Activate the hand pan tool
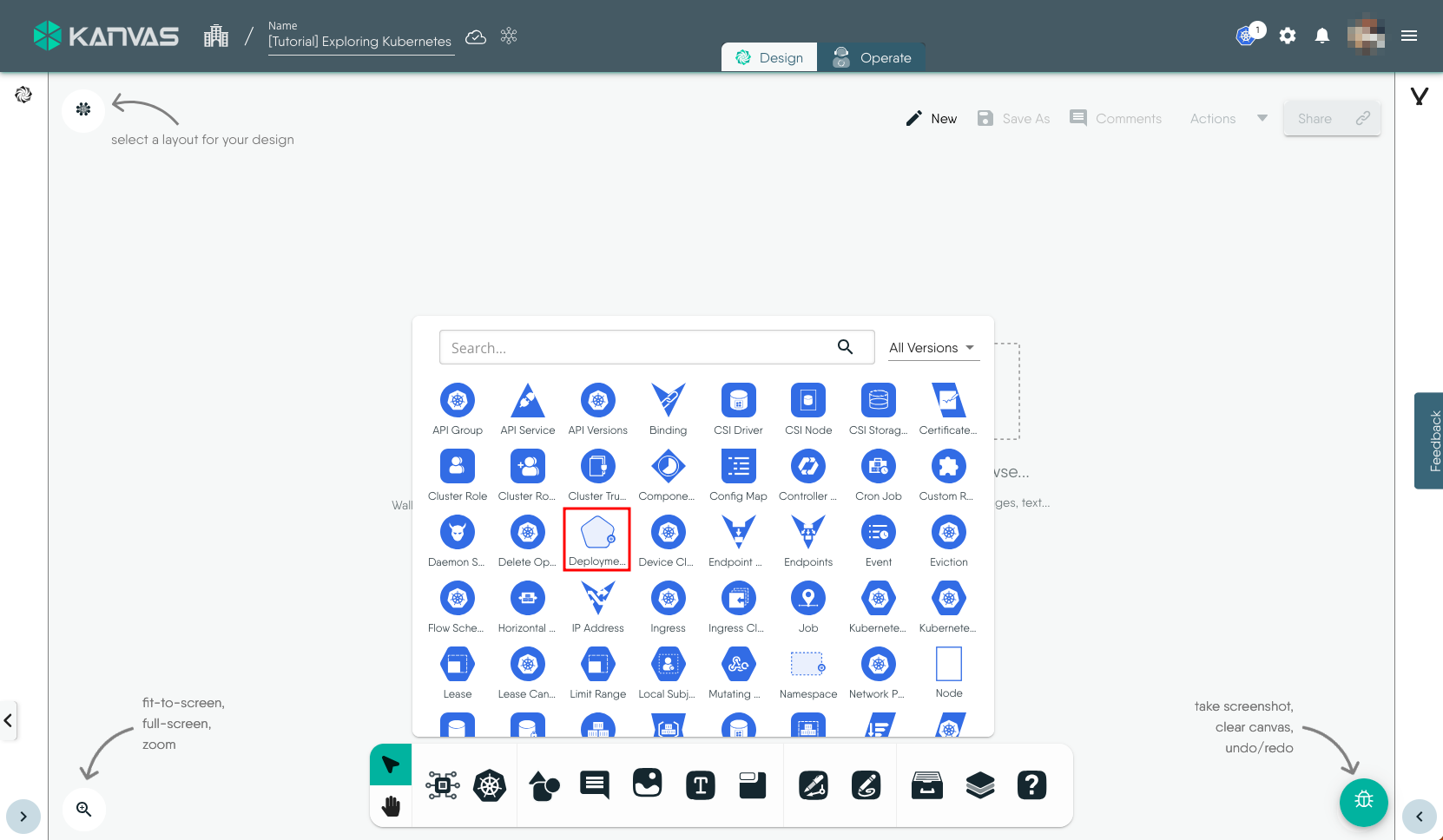The height and width of the screenshot is (840, 1443). pyautogui.click(x=391, y=807)
